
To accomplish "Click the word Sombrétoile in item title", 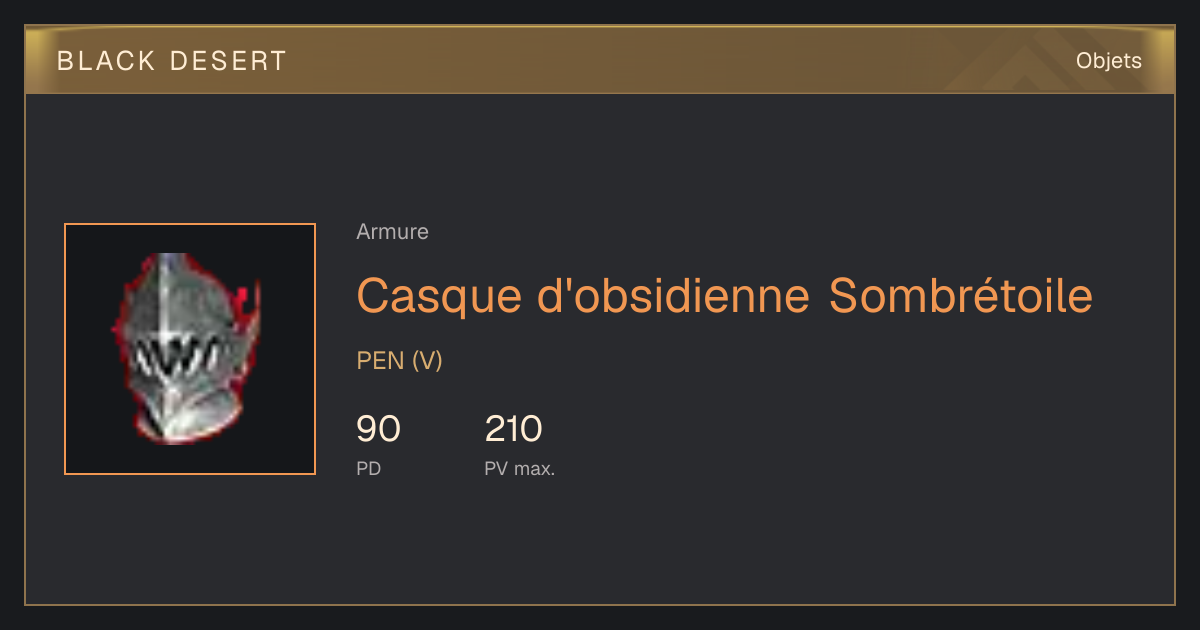I will [x=961, y=295].
